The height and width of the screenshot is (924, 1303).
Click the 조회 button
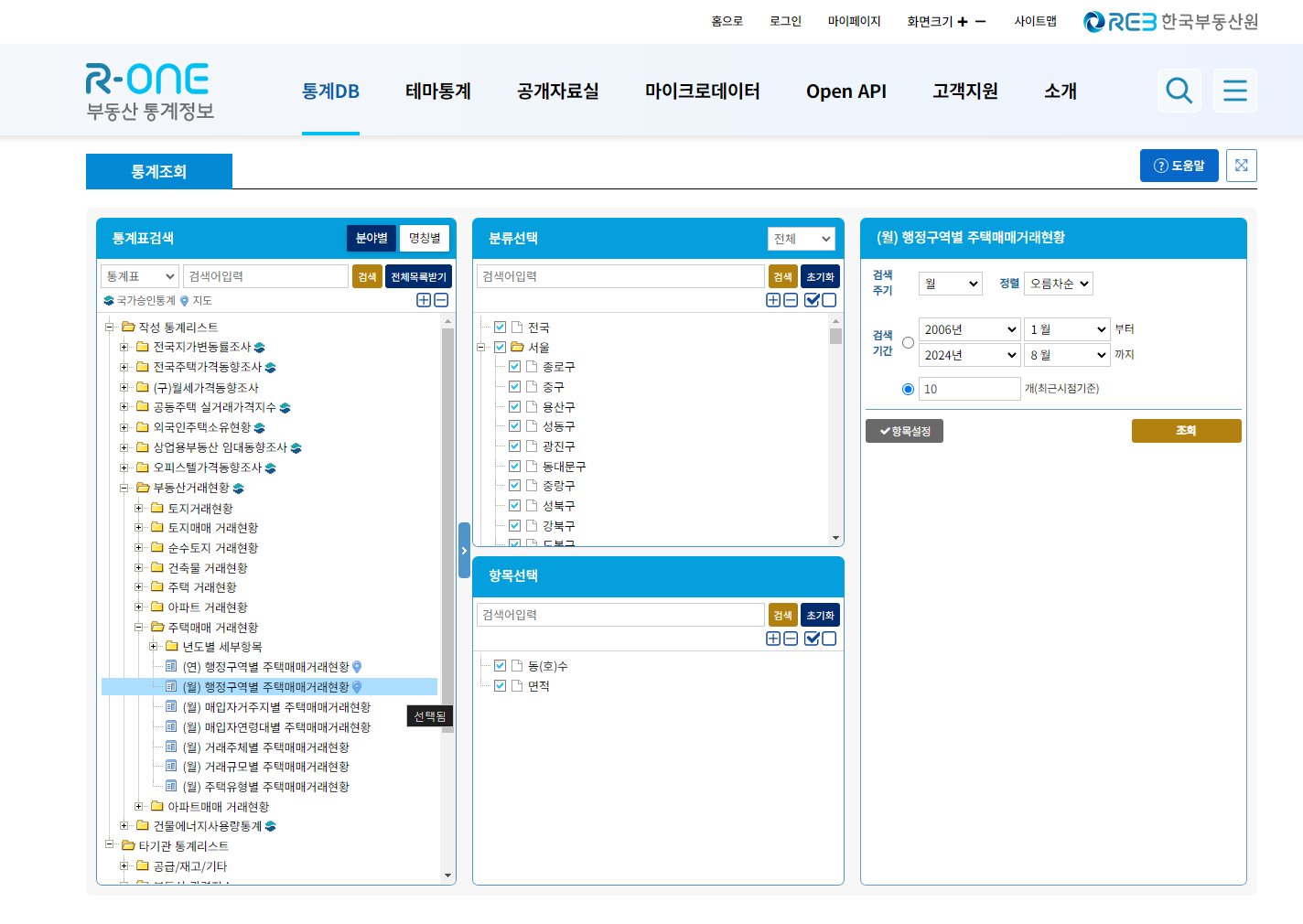1186,431
